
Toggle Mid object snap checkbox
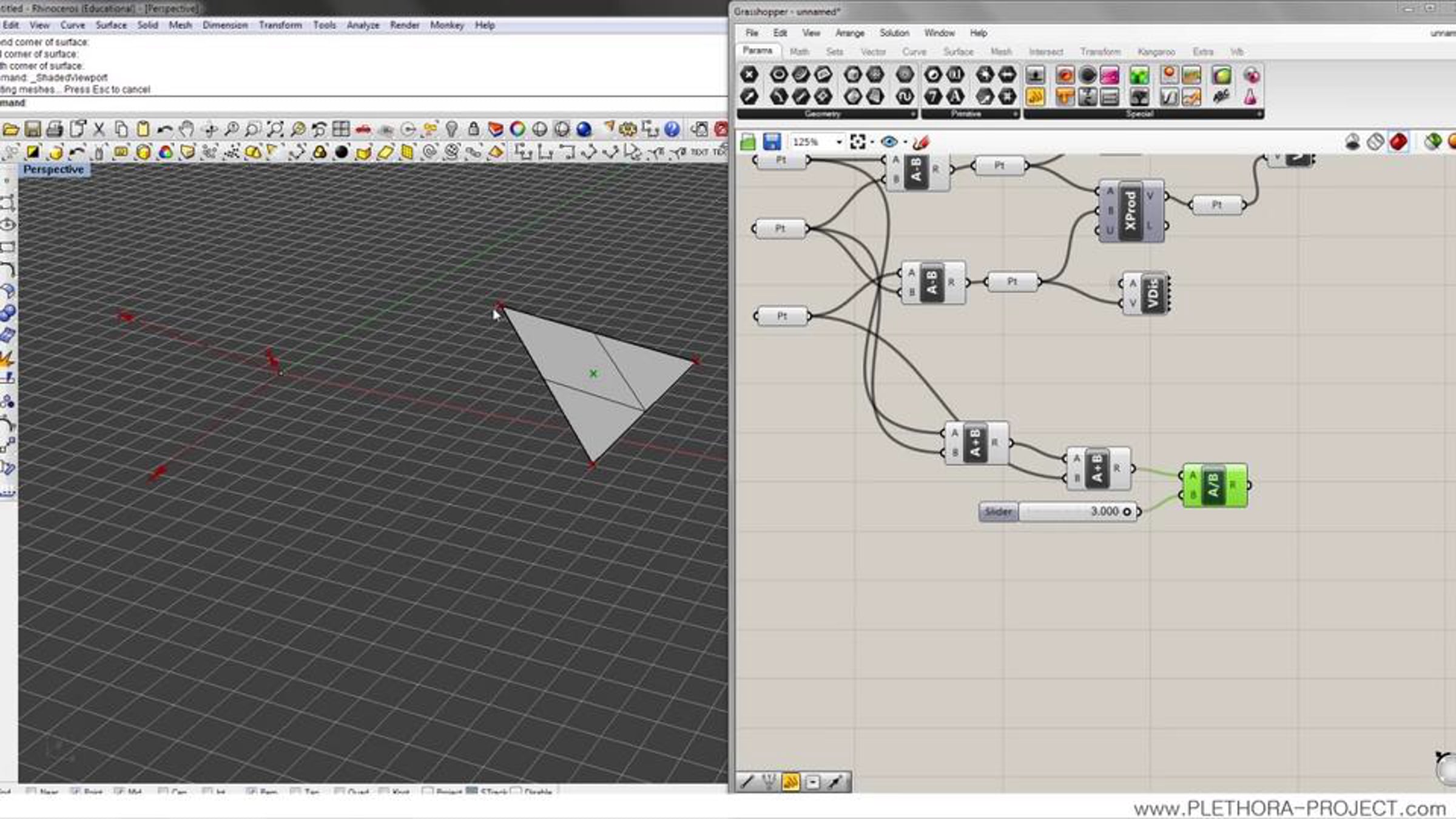120,792
